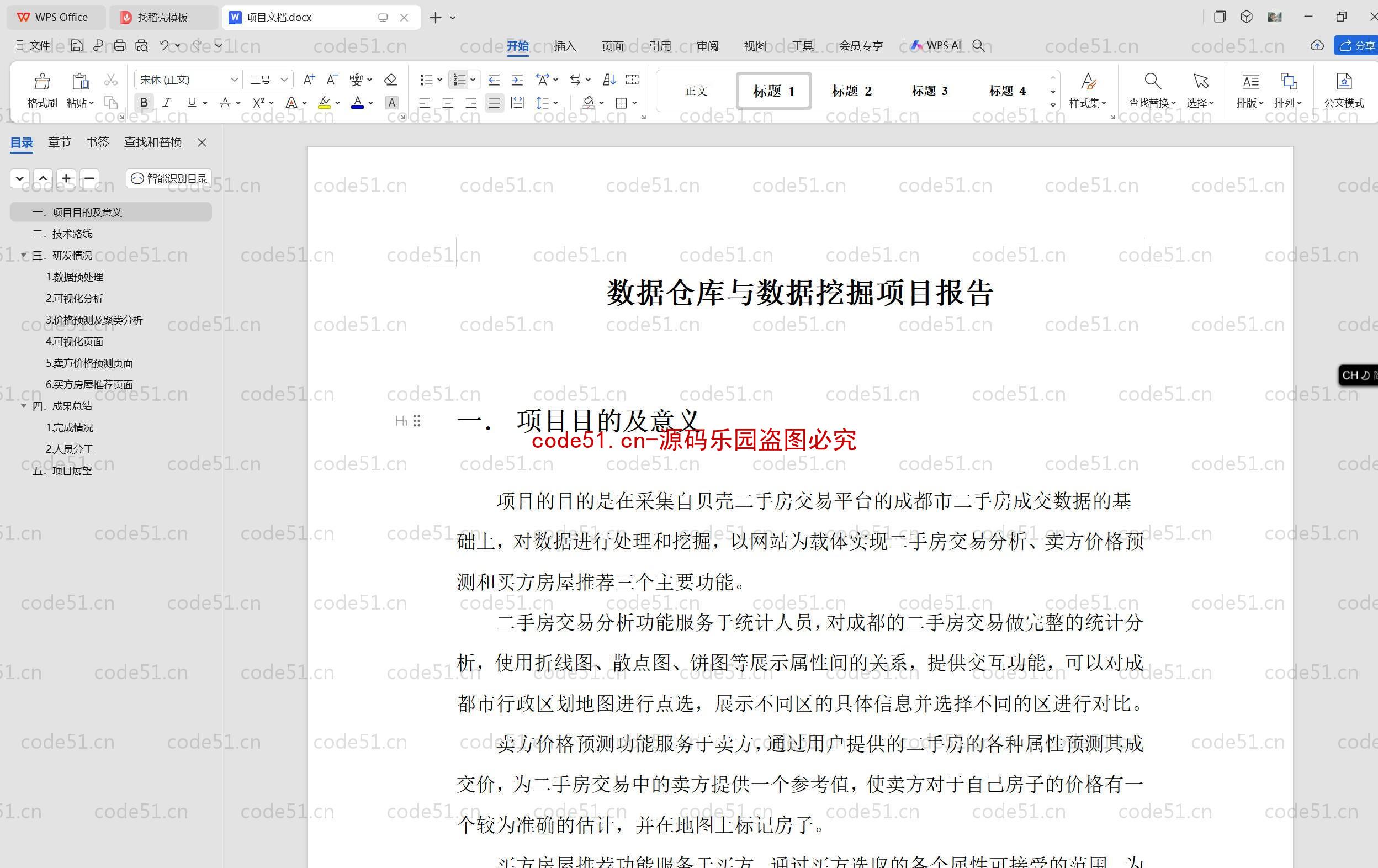Open the 文件 menu
The height and width of the screenshot is (868, 1378).
(33, 46)
